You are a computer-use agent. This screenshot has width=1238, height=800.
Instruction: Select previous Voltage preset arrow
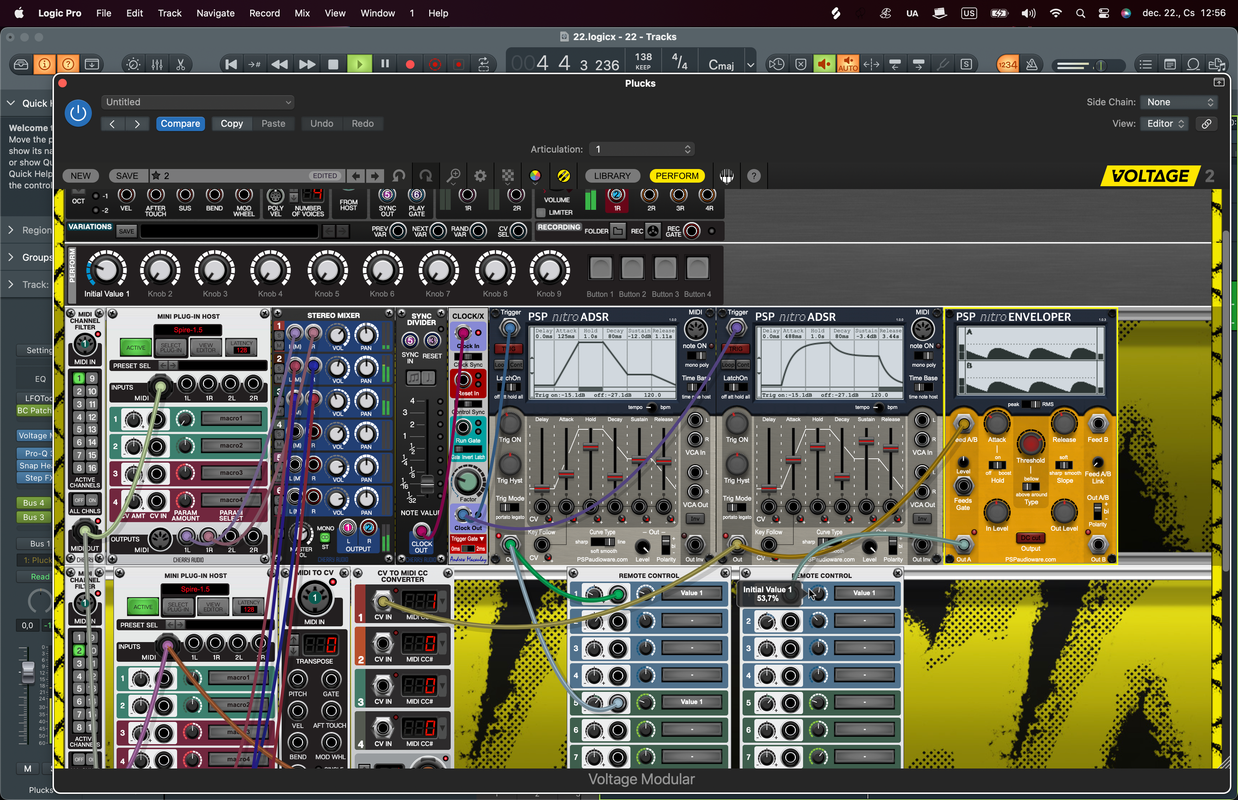click(x=358, y=176)
